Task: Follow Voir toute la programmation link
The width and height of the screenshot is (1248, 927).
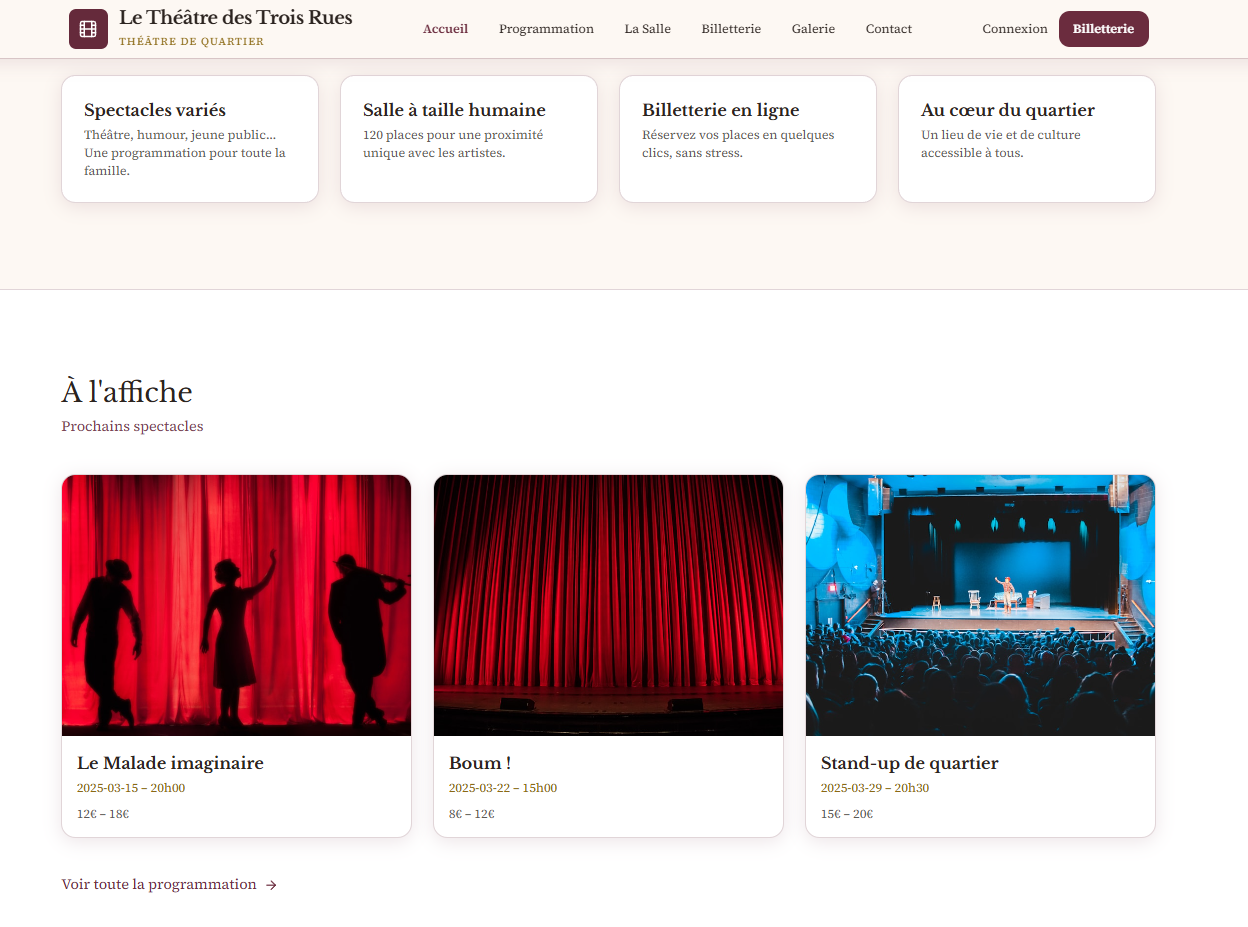Action: (159, 885)
